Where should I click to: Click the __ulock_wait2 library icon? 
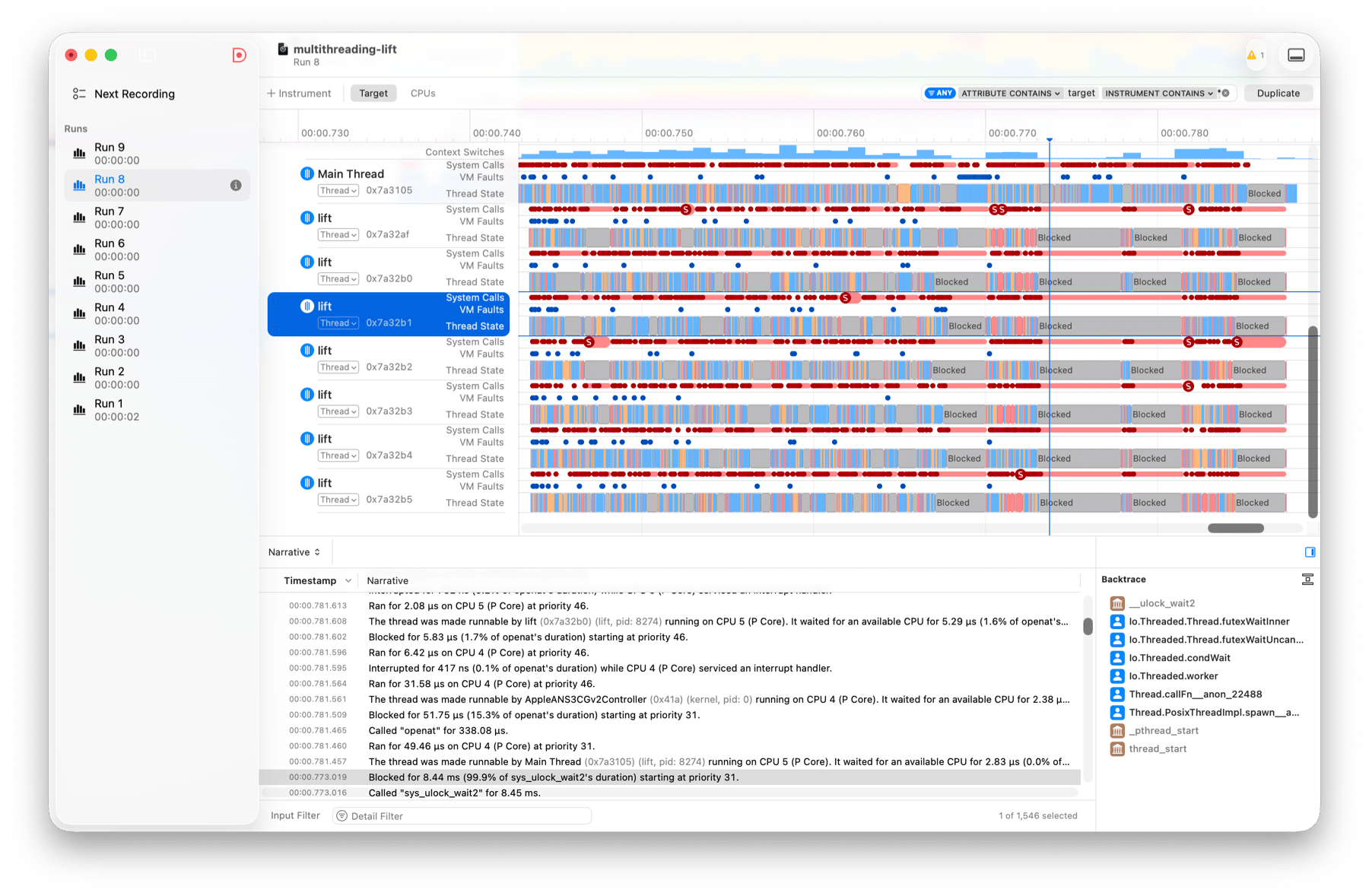click(x=1116, y=603)
